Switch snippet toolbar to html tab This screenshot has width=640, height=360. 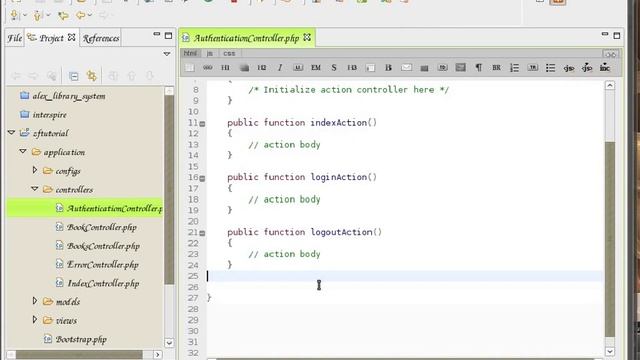[x=190, y=53]
